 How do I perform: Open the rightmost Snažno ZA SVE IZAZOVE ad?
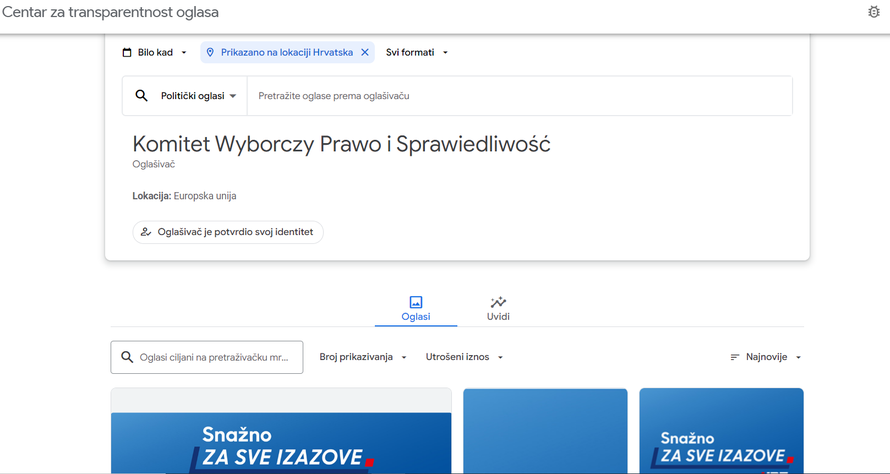pyautogui.click(x=721, y=431)
